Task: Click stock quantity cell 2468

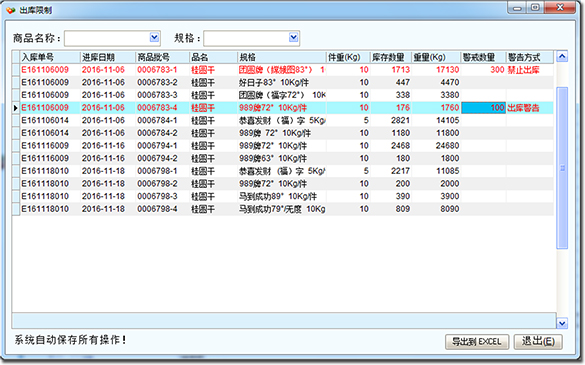Action: 391,146
